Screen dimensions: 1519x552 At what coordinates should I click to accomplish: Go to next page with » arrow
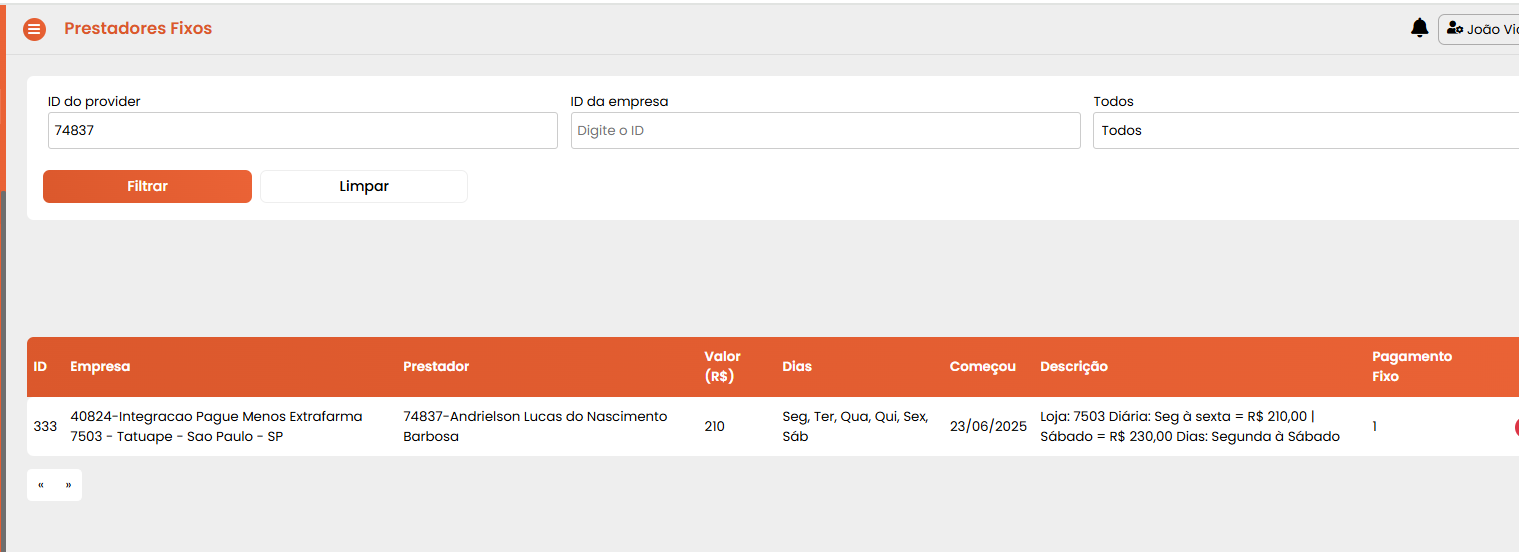pos(68,485)
